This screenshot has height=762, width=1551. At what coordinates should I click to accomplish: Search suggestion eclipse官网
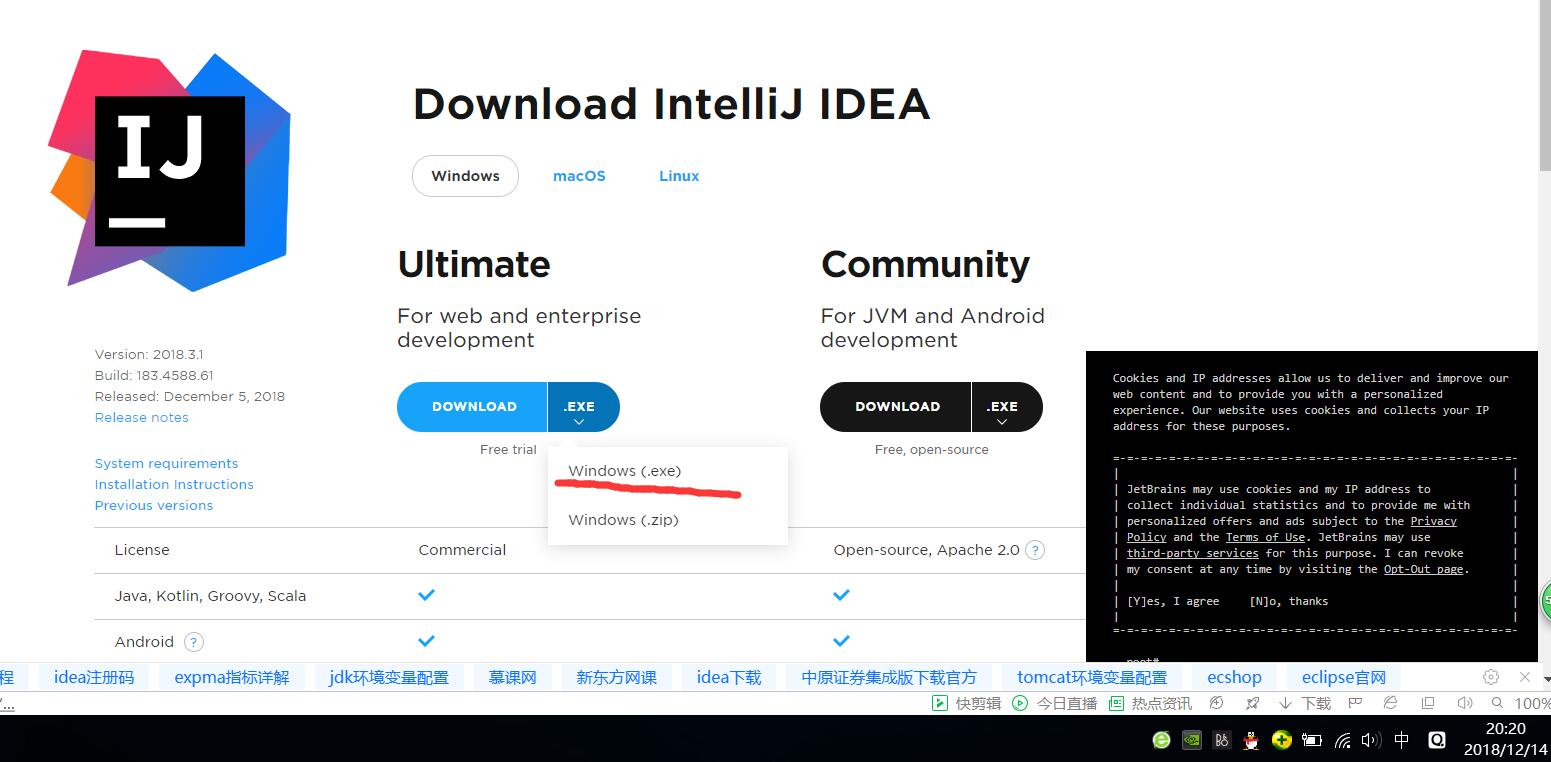1344,677
